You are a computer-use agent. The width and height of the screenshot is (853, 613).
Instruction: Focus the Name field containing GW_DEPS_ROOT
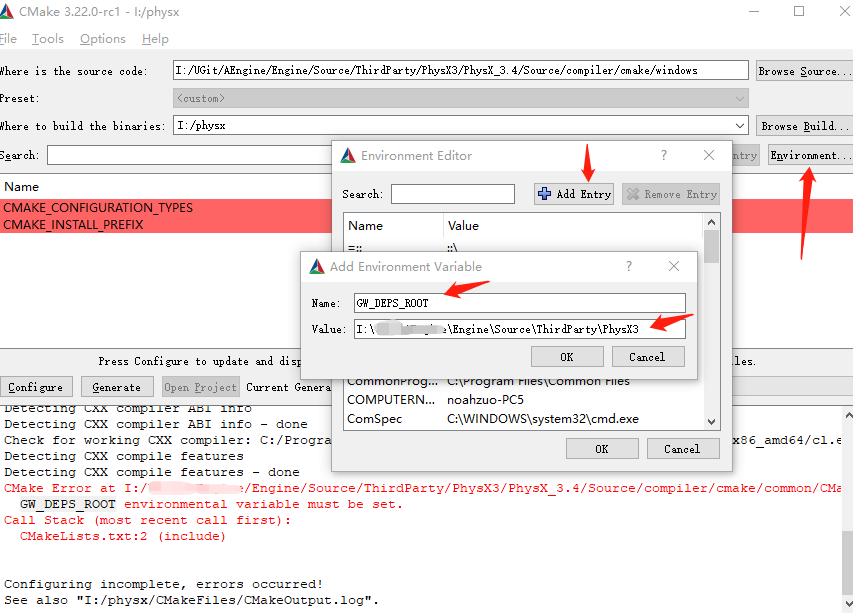[520, 303]
